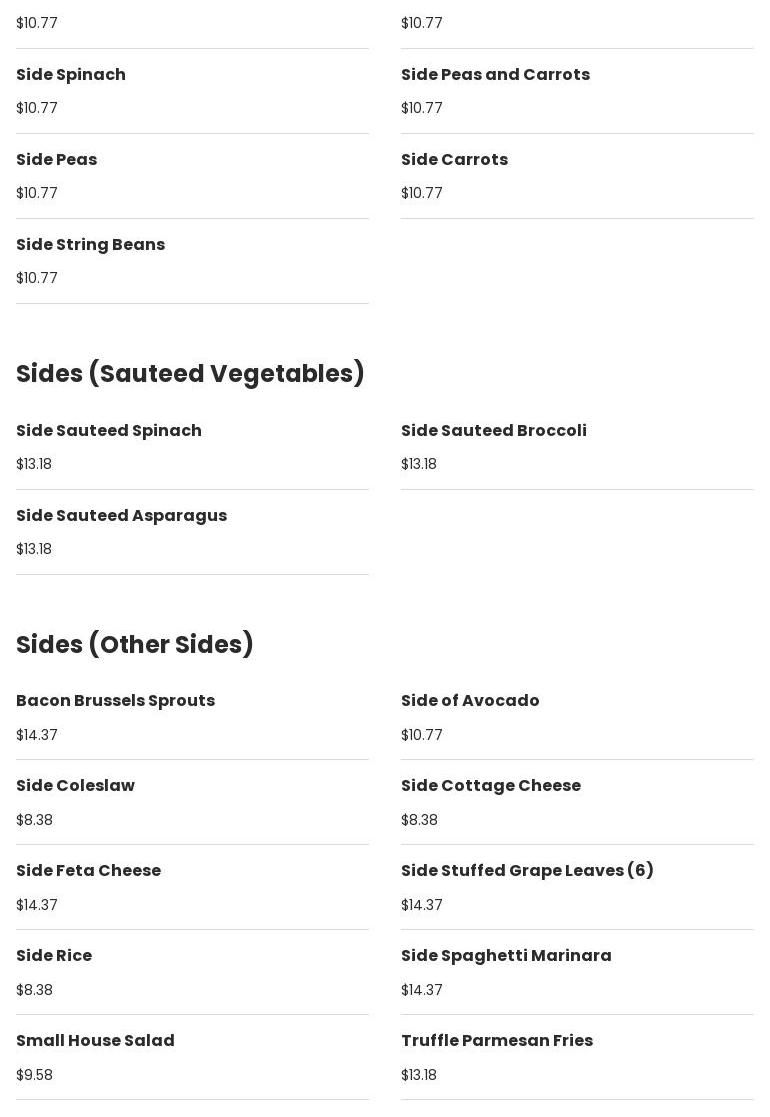This screenshot has width=770, height=1117.
Task: Choose the Side Peas item
Action: (x=57, y=160)
